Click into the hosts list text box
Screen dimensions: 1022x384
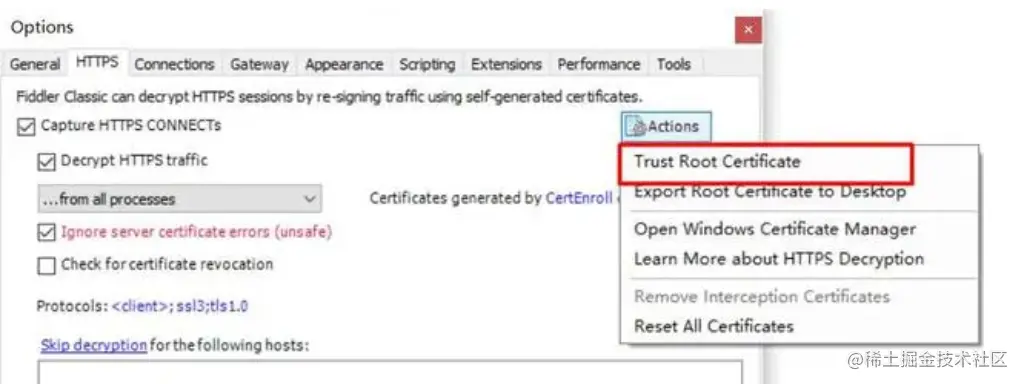click(x=390, y=372)
